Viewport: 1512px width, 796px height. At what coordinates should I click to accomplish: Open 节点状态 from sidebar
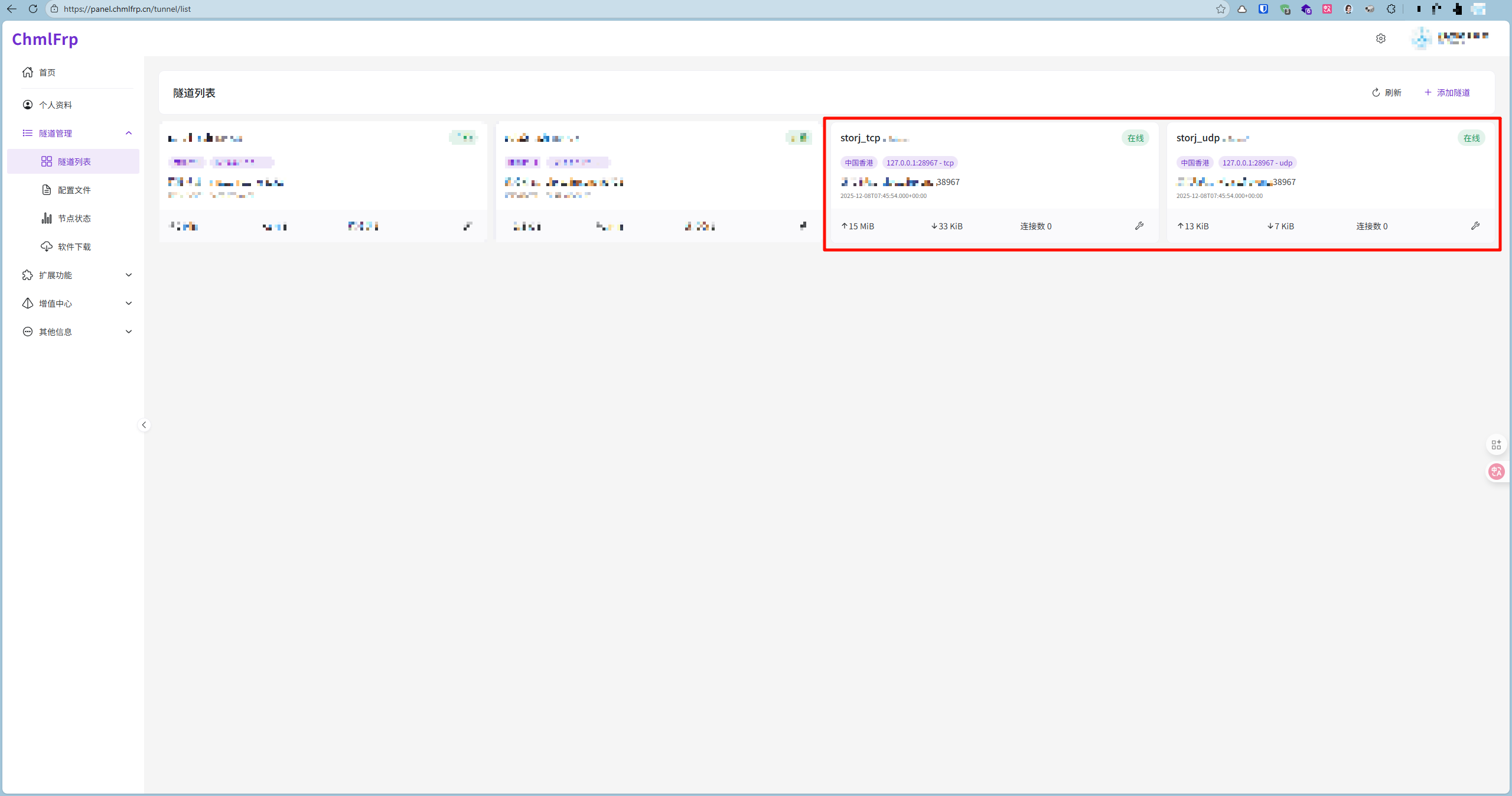(x=74, y=218)
